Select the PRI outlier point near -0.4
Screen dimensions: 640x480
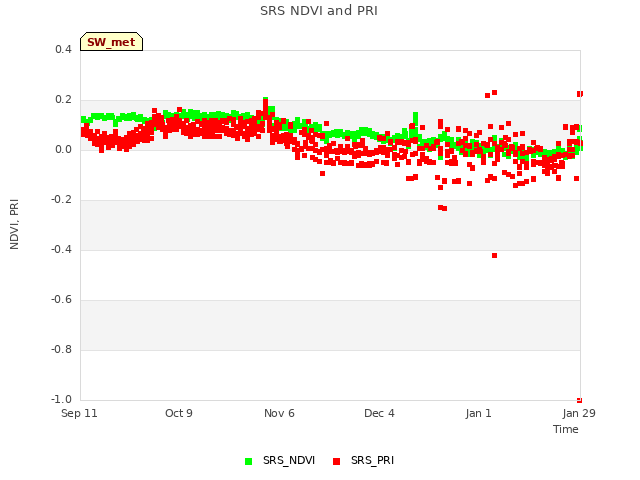pyautogui.click(x=494, y=256)
